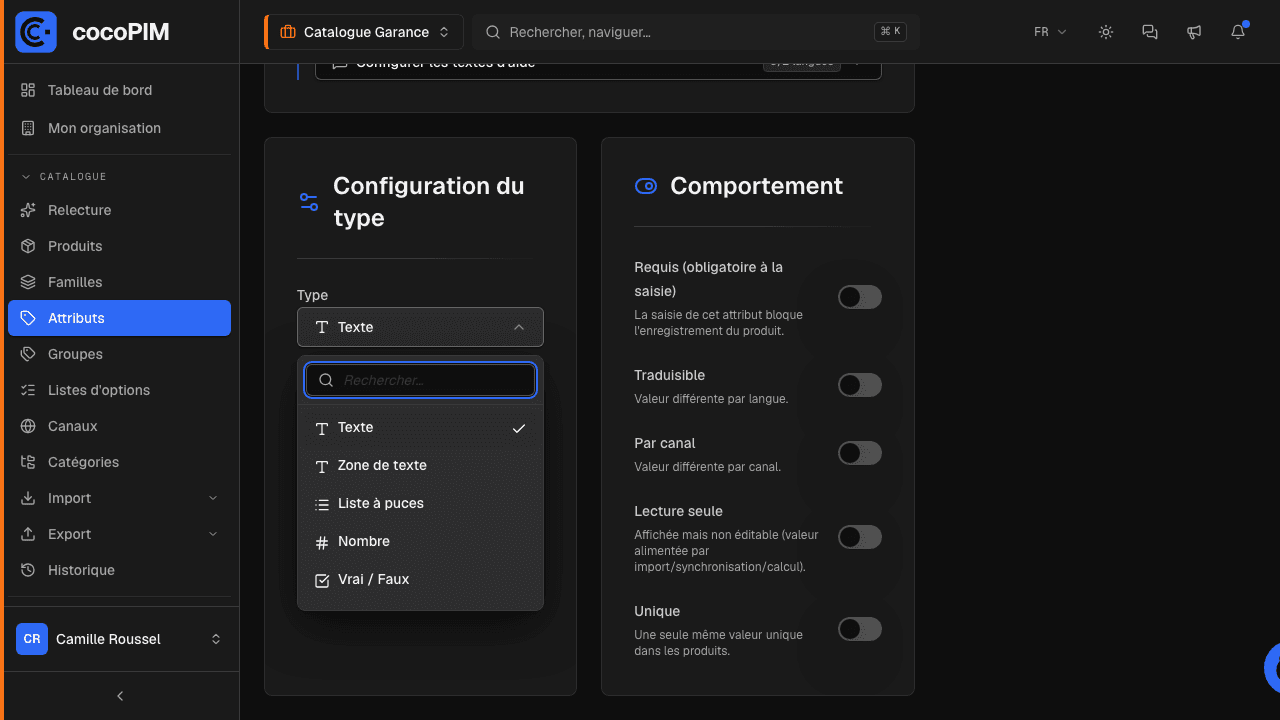The width and height of the screenshot is (1280, 720).
Task: Open the chat messages icon
Action: click(1150, 32)
